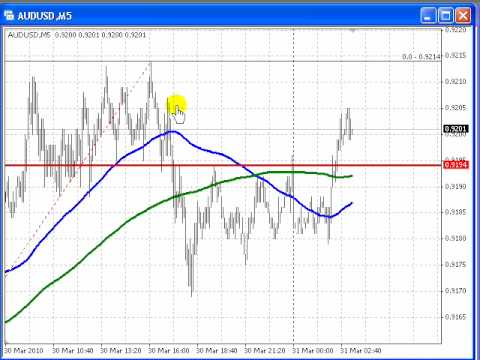Click the 31 Mar 02:40 time label
Viewport: 480px width, 360px height.
(x=361, y=351)
